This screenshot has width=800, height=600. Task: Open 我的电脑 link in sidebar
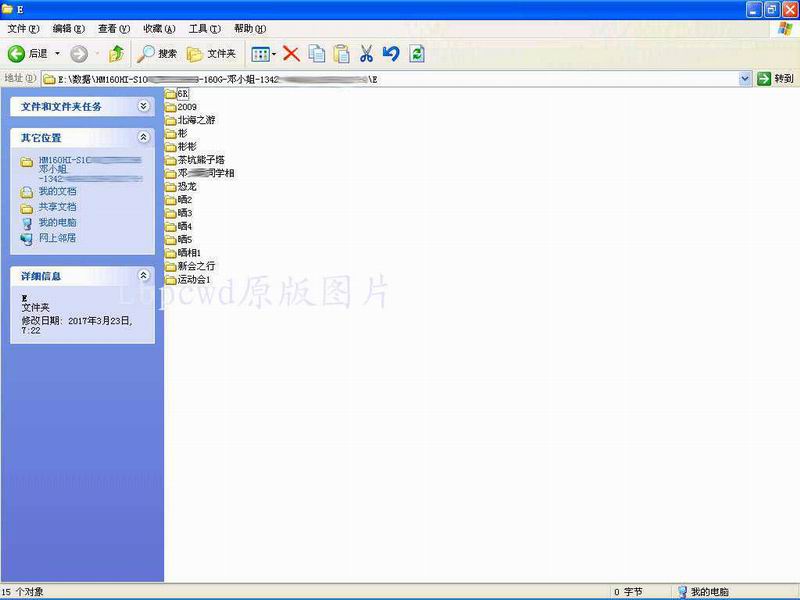(58, 222)
